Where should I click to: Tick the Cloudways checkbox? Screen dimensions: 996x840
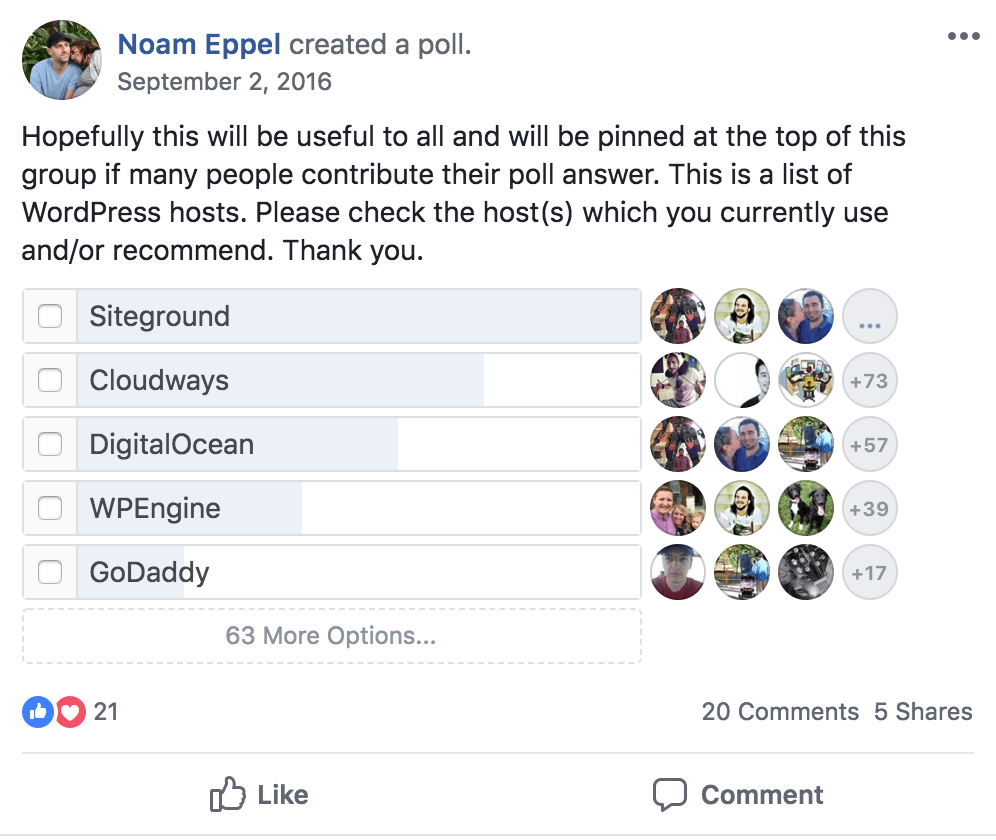coord(50,381)
